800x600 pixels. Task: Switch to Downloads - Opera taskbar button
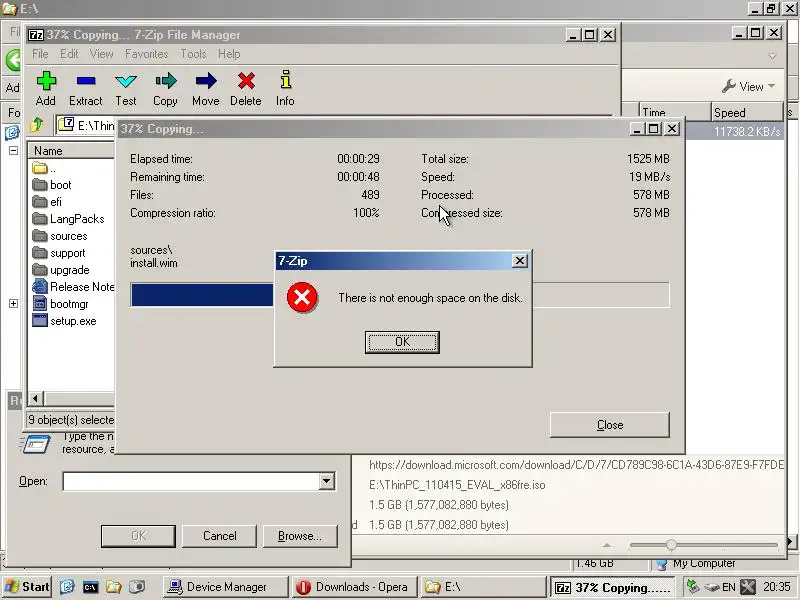[x=355, y=587]
